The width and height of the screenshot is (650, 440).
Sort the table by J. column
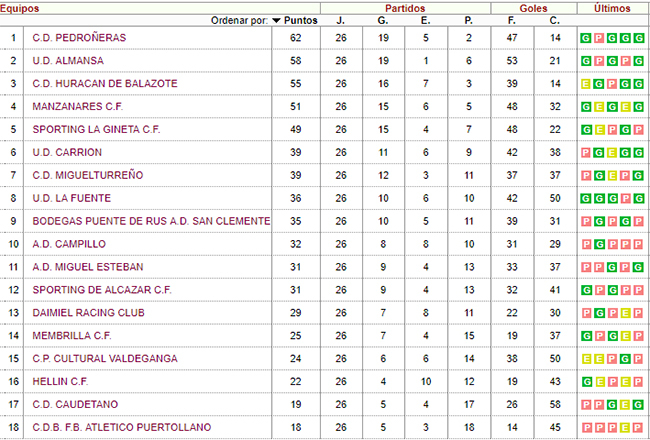pyautogui.click(x=341, y=21)
